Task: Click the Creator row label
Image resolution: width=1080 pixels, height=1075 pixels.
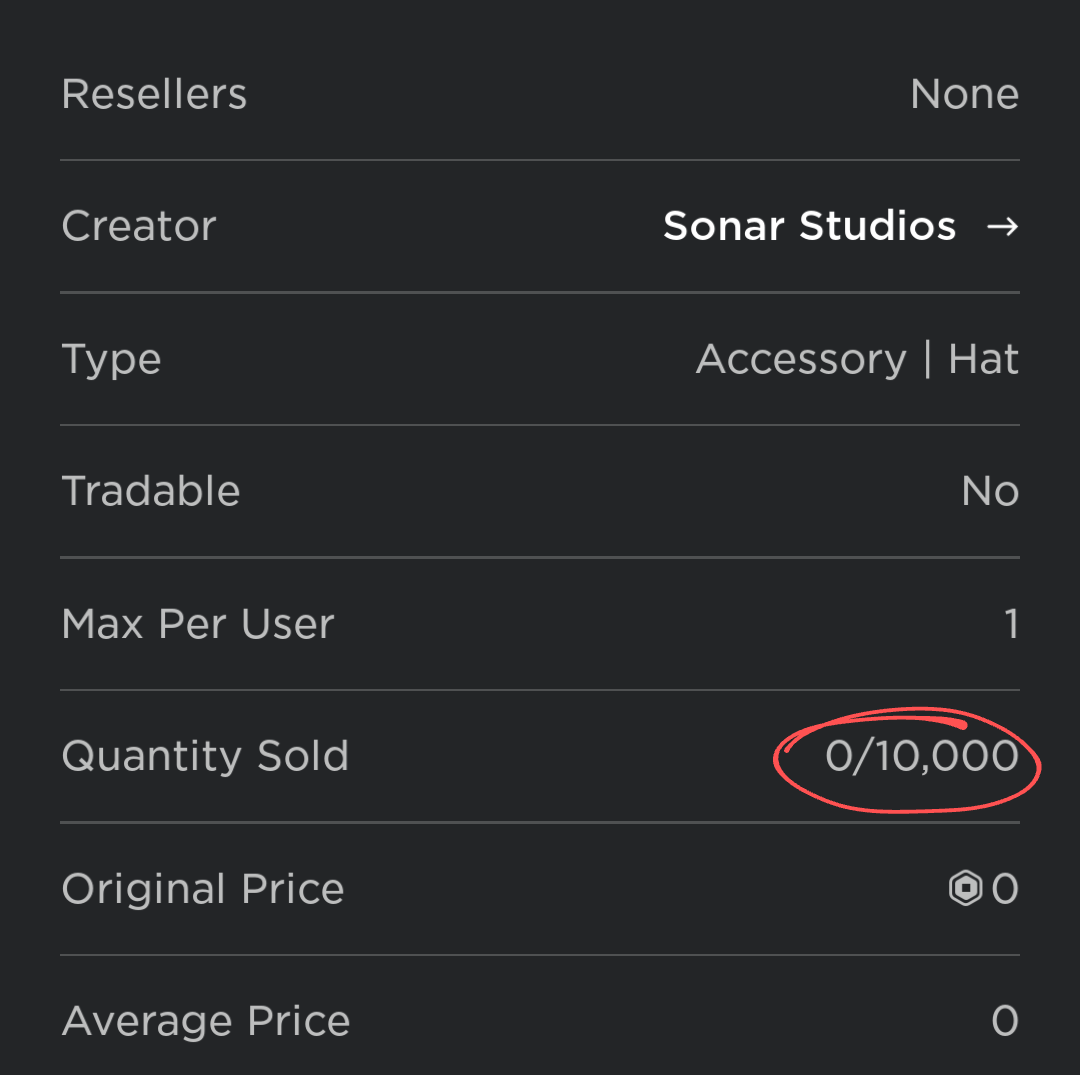Action: coord(139,227)
